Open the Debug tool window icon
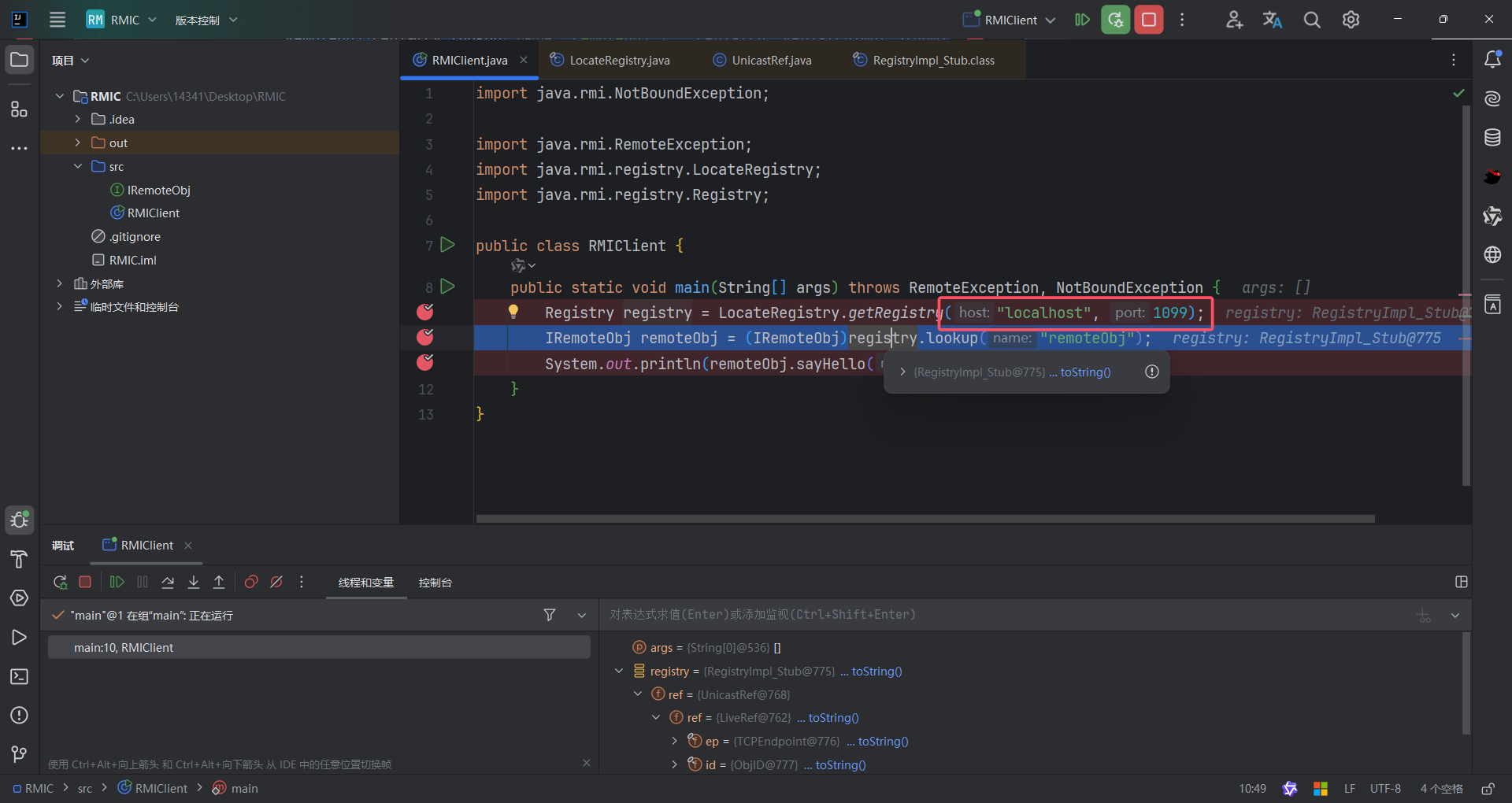The width and height of the screenshot is (1512, 803). [19, 520]
